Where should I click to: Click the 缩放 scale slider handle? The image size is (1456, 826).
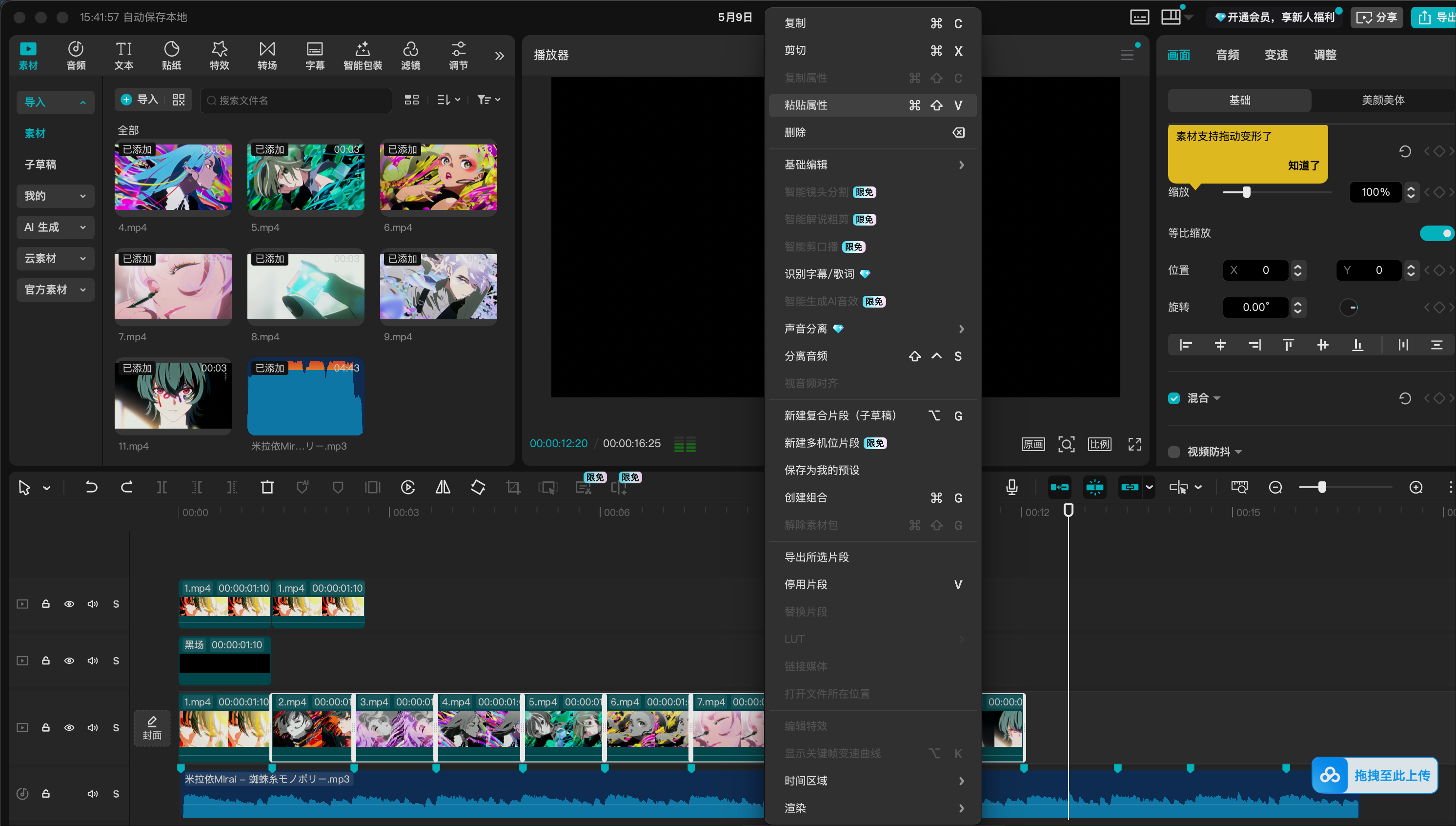pos(1246,192)
